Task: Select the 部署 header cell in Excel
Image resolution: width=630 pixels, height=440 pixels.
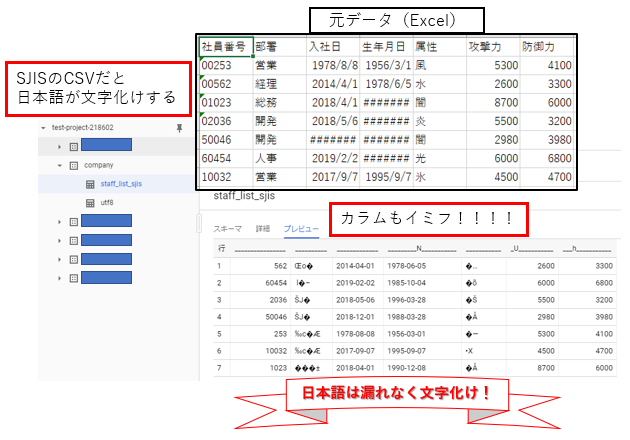Action: click(x=280, y=47)
